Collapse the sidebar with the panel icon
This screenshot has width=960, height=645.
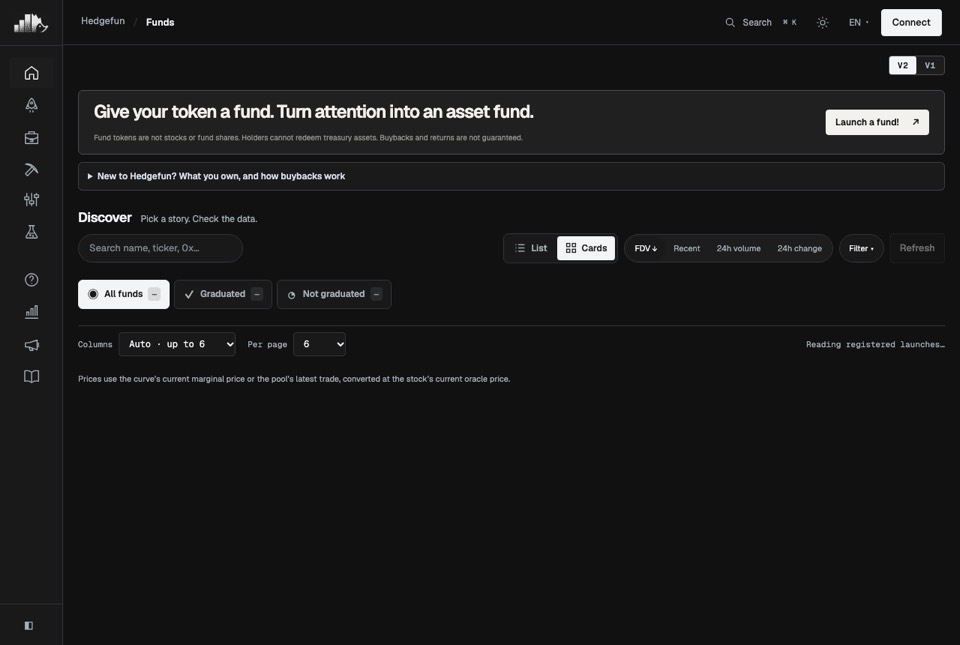[x=29, y=625]
